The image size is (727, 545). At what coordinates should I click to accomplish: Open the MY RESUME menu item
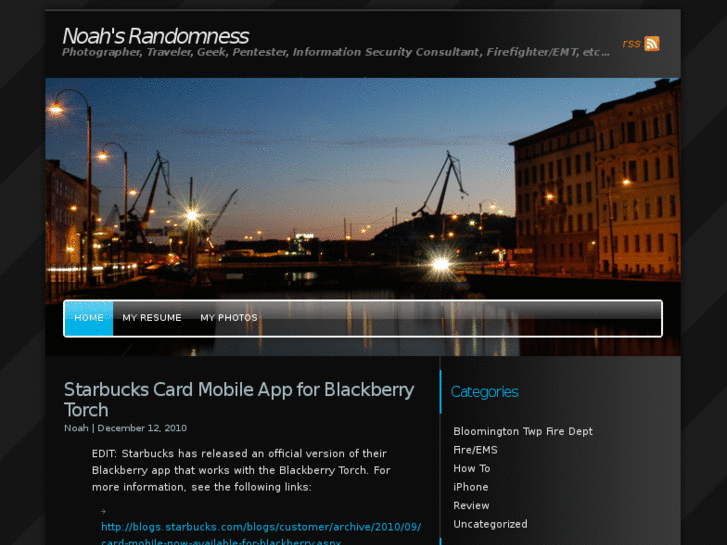152,318
